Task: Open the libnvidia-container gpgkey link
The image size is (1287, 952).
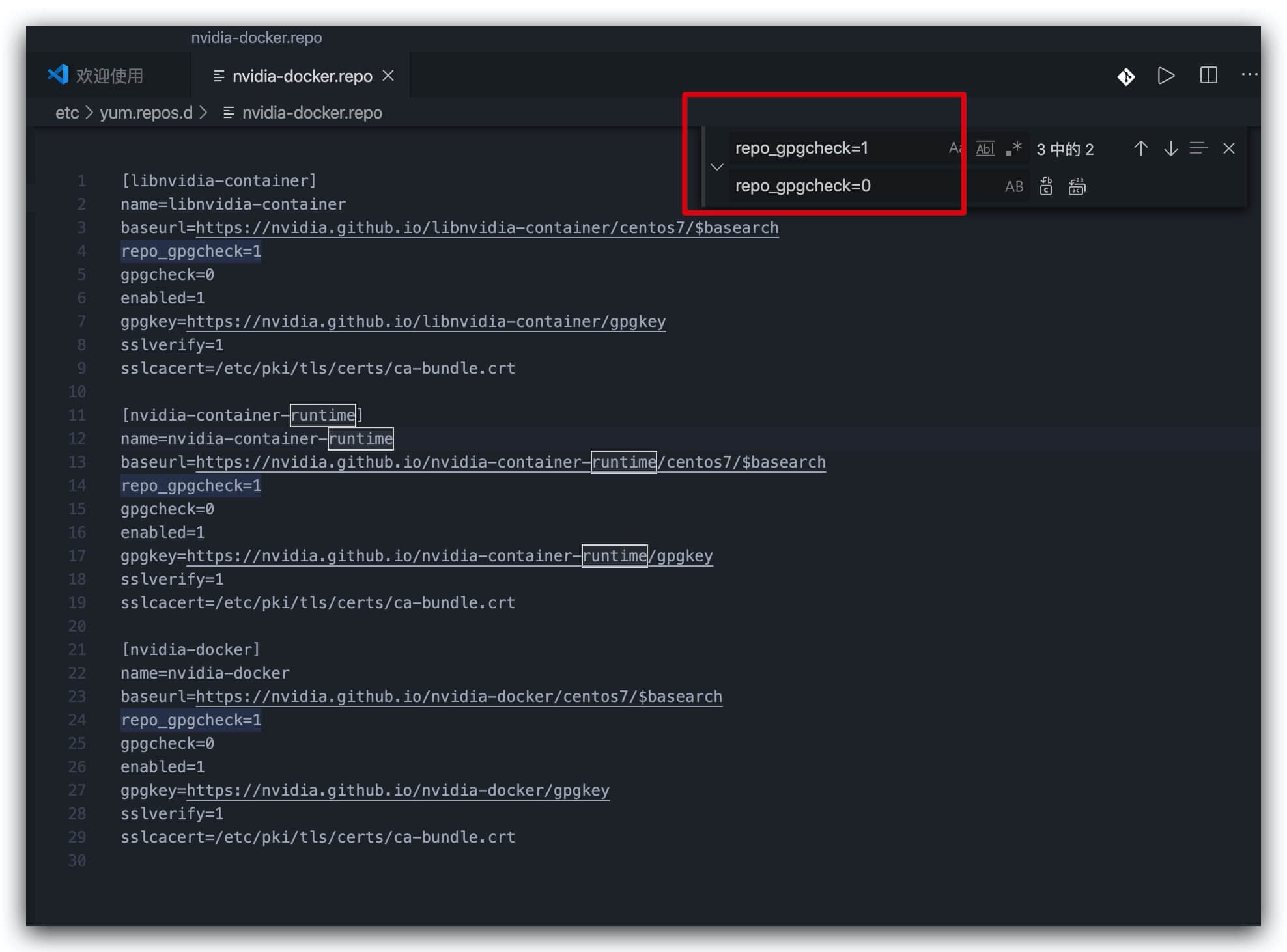Action: [426, 322]
